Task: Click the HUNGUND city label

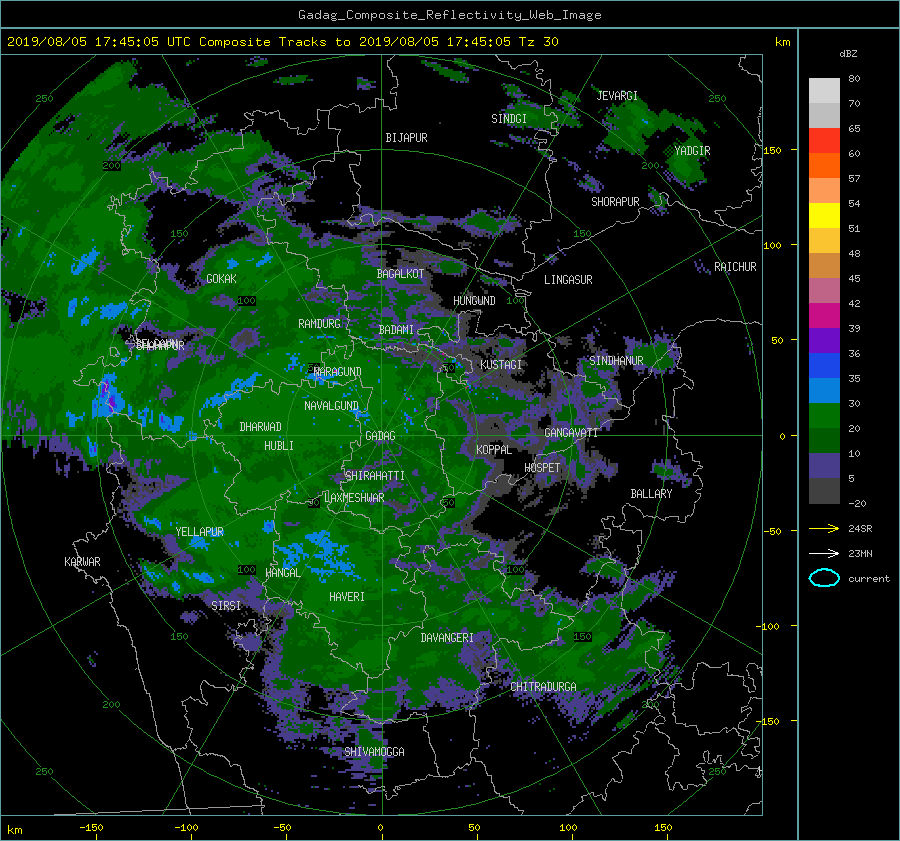Action: [x=474, y=301]
